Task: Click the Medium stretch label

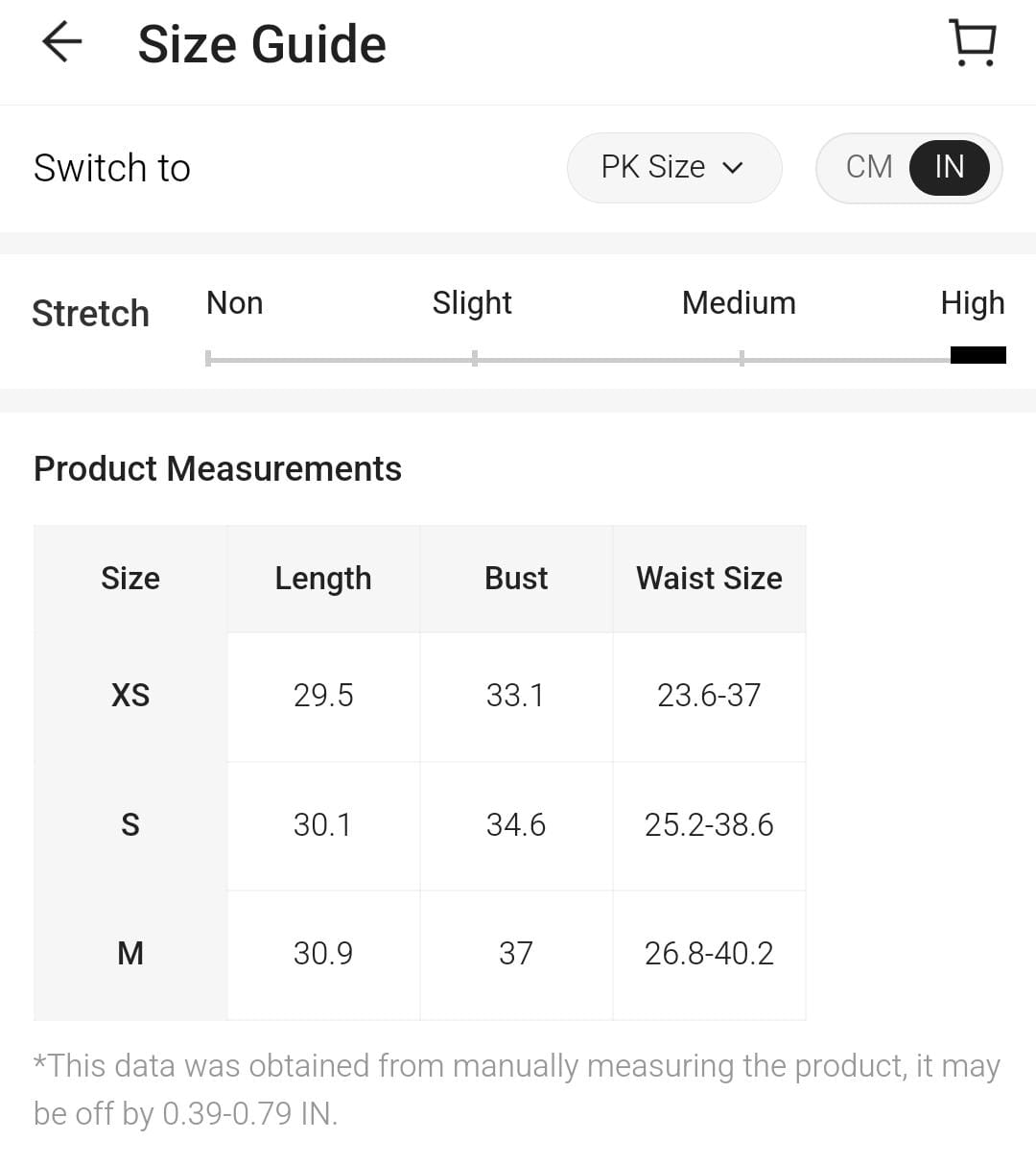Action: 739,303
